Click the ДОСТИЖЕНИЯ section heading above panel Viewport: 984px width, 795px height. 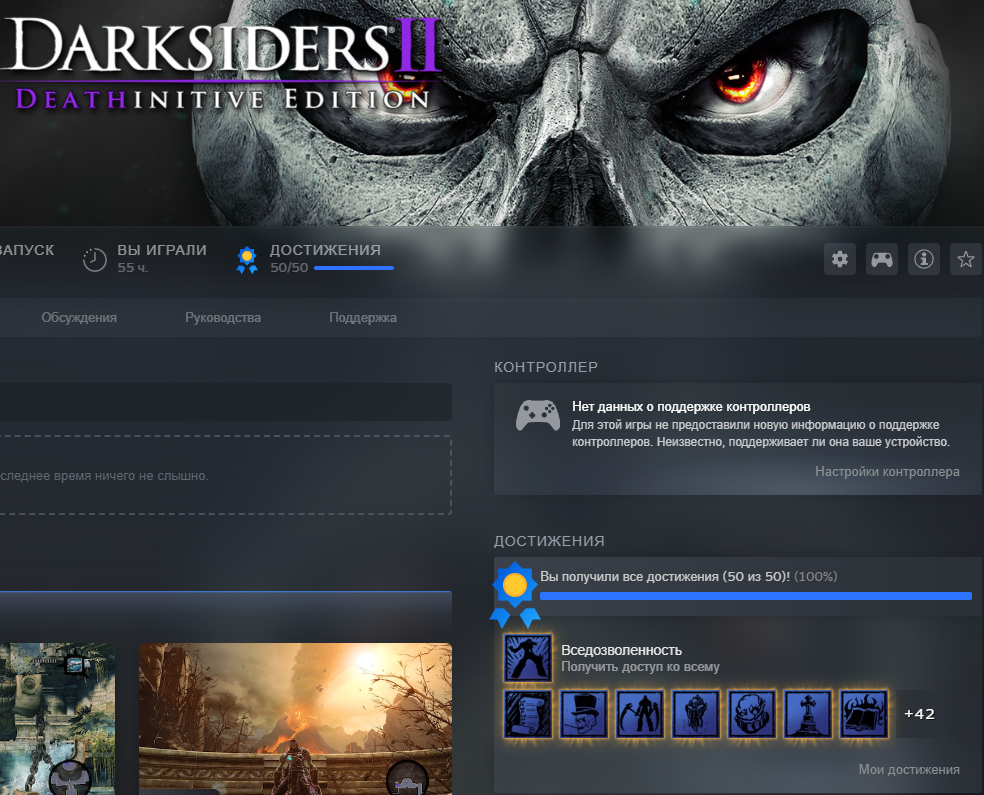[549, 541]
